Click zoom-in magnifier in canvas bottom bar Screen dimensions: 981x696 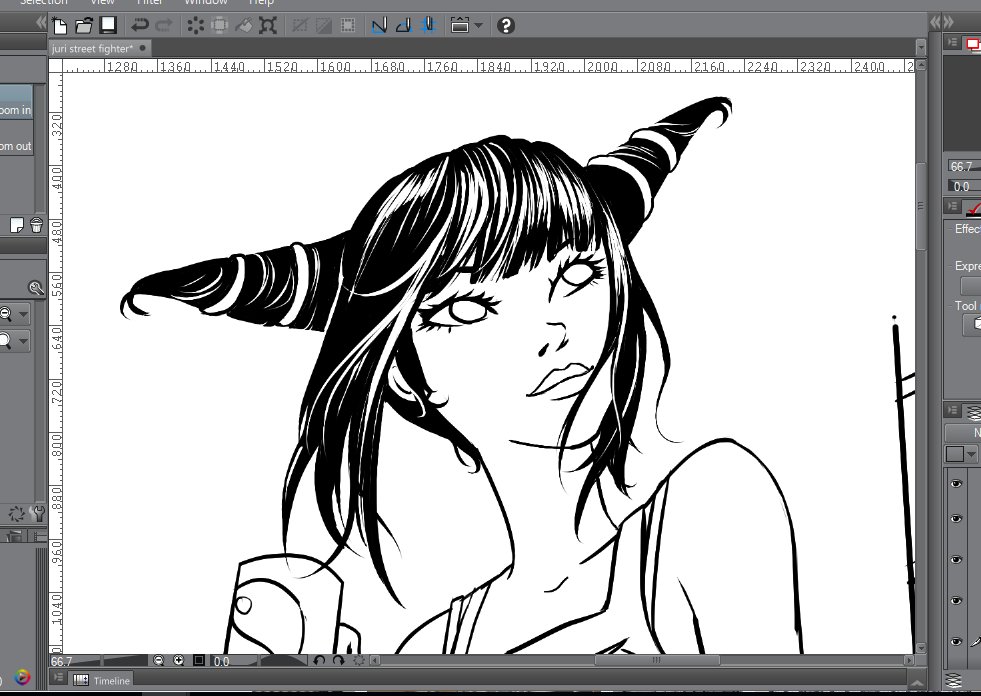179,660
